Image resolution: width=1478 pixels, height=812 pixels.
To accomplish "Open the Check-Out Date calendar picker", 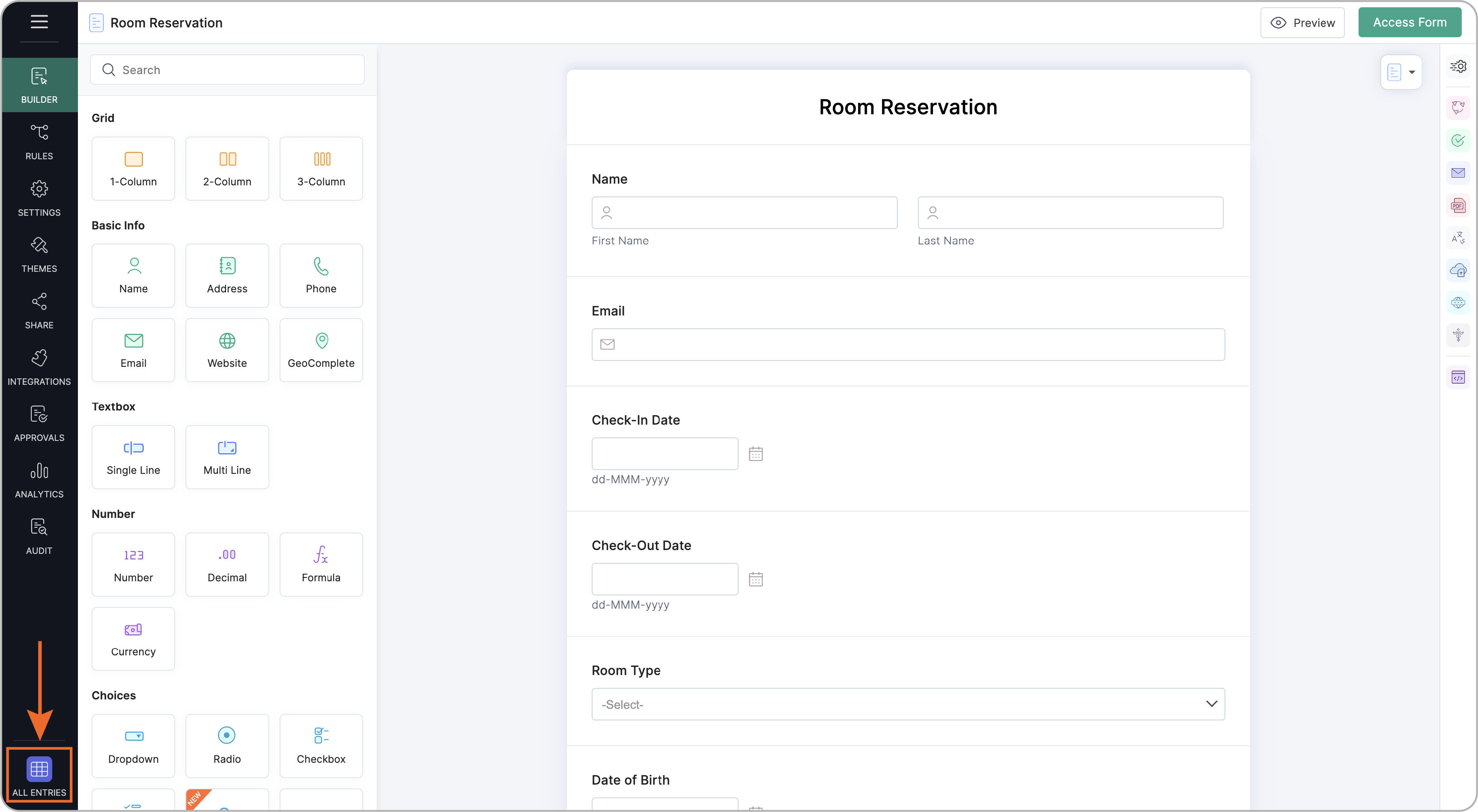I will point(756,579).
